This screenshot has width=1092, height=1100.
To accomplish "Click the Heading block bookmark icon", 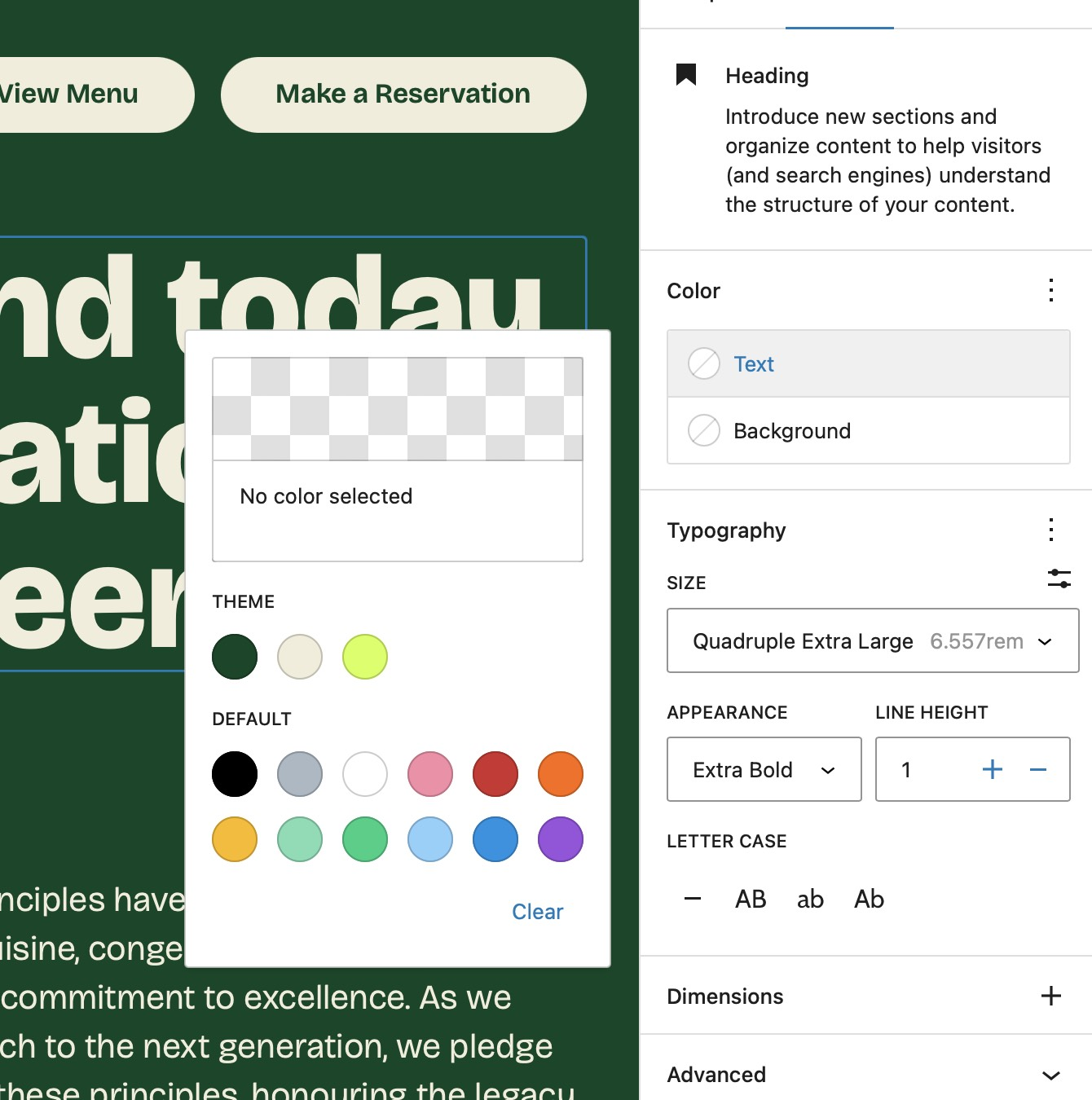I will 687,74.
